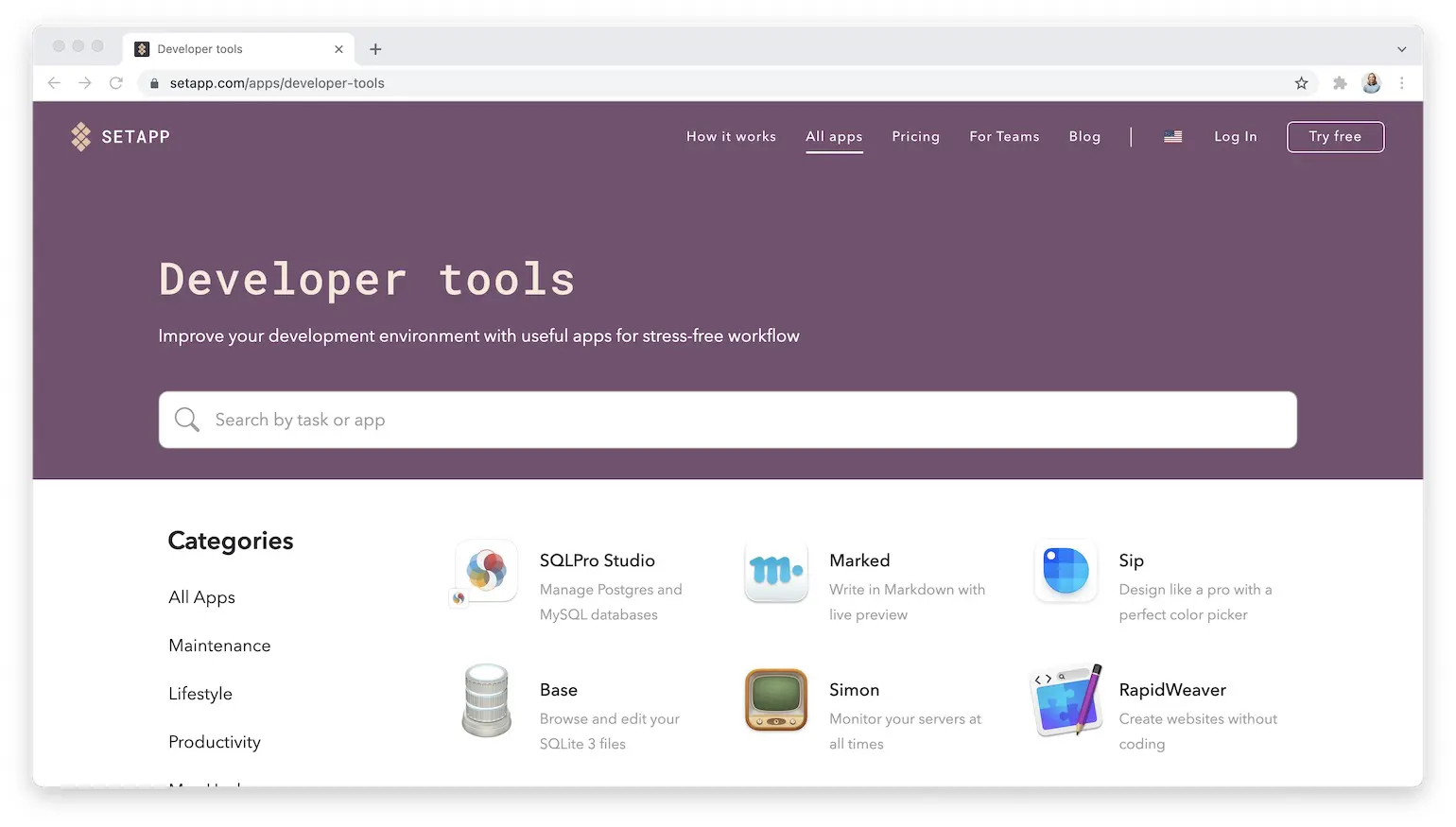Select the RapidWeaver app icon

(x=1066, y=699)
